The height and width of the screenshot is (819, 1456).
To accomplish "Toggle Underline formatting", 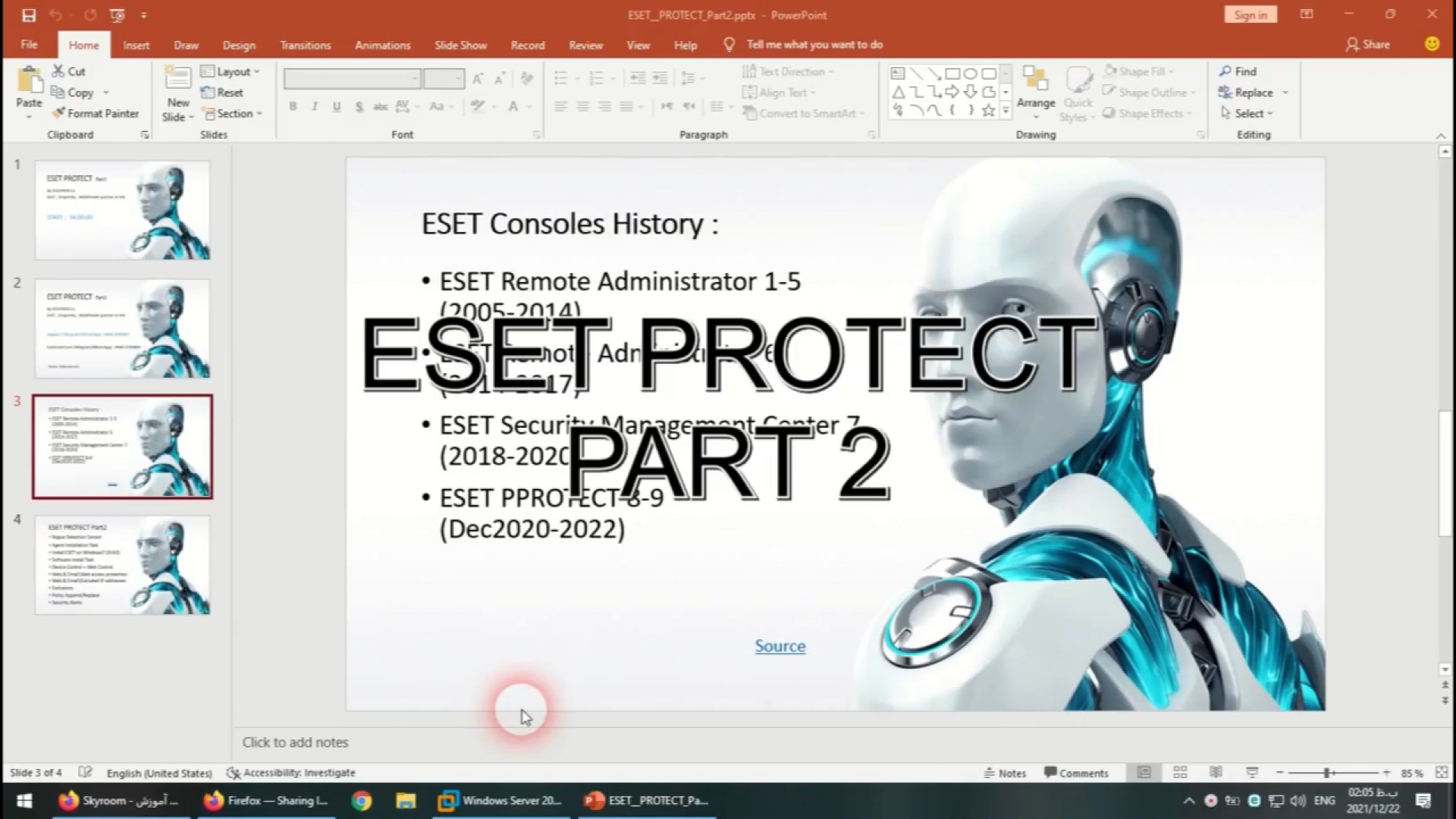I will click(336, 107).
